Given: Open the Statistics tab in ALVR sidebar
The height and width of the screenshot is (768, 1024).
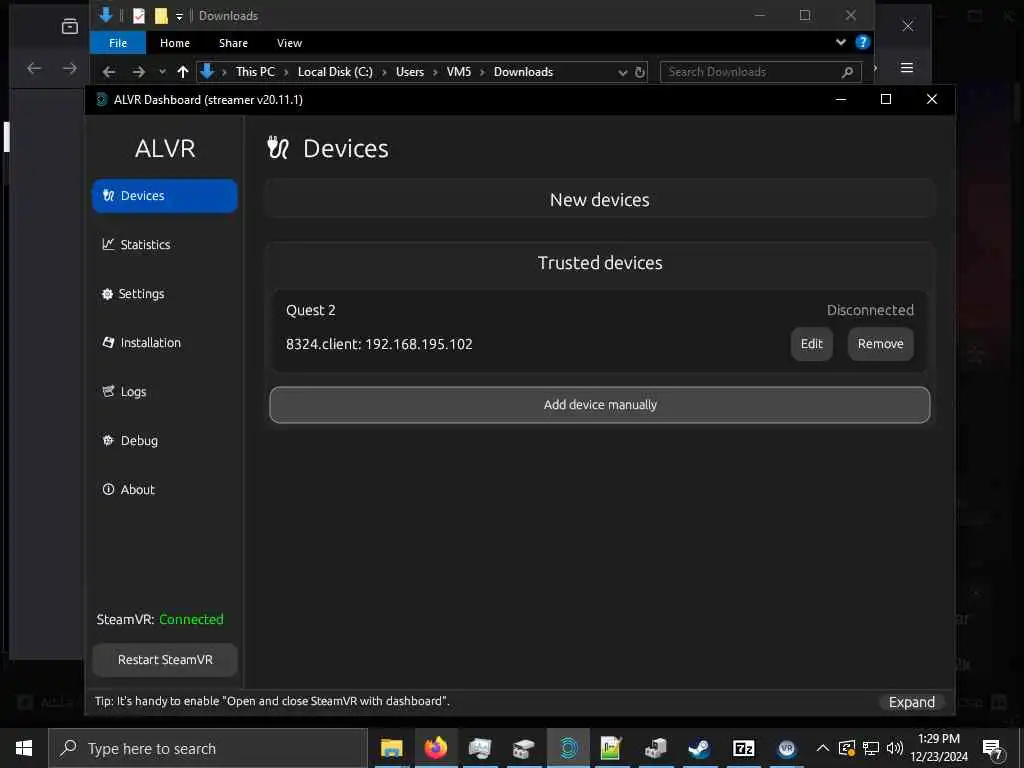Looking at the screenshot, I should coord(165,245).
